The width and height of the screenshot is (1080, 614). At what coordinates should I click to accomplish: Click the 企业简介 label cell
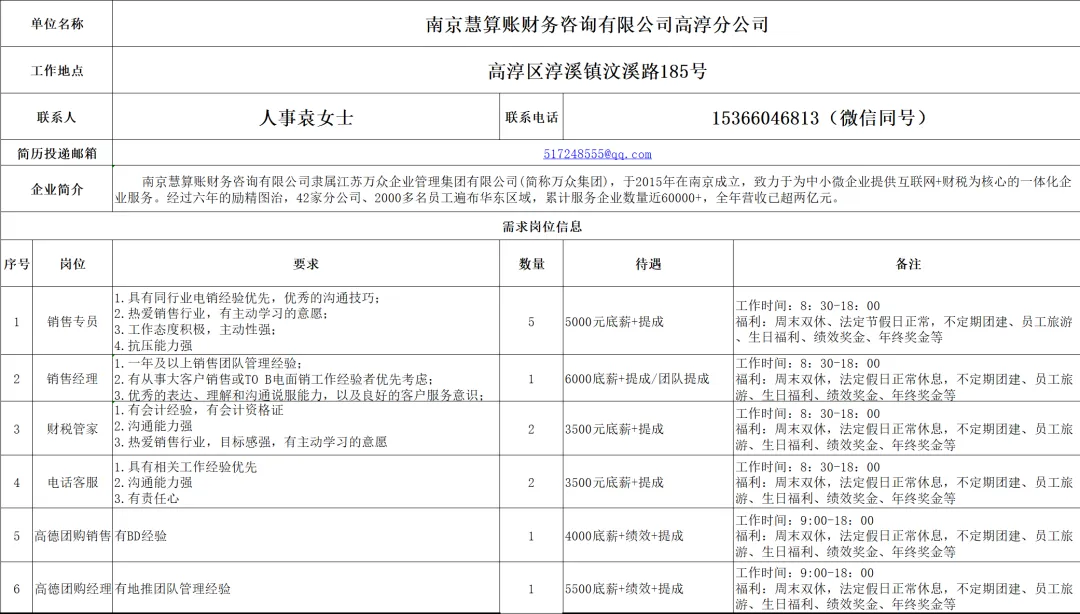[x=56, y=189]
